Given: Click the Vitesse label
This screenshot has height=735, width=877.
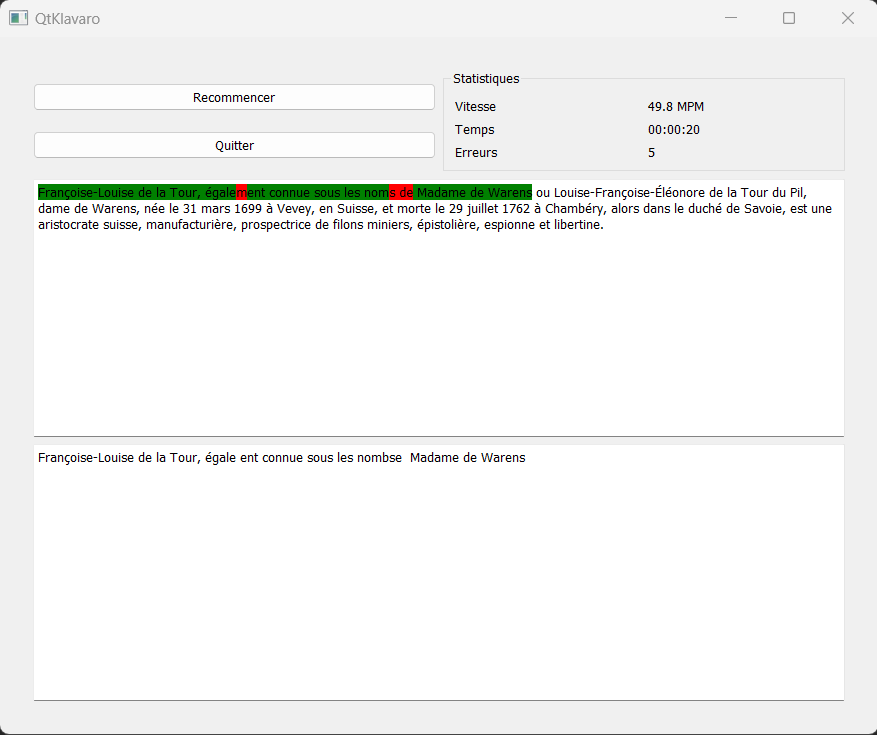Looking at the screenshot, I should point(475,106).
